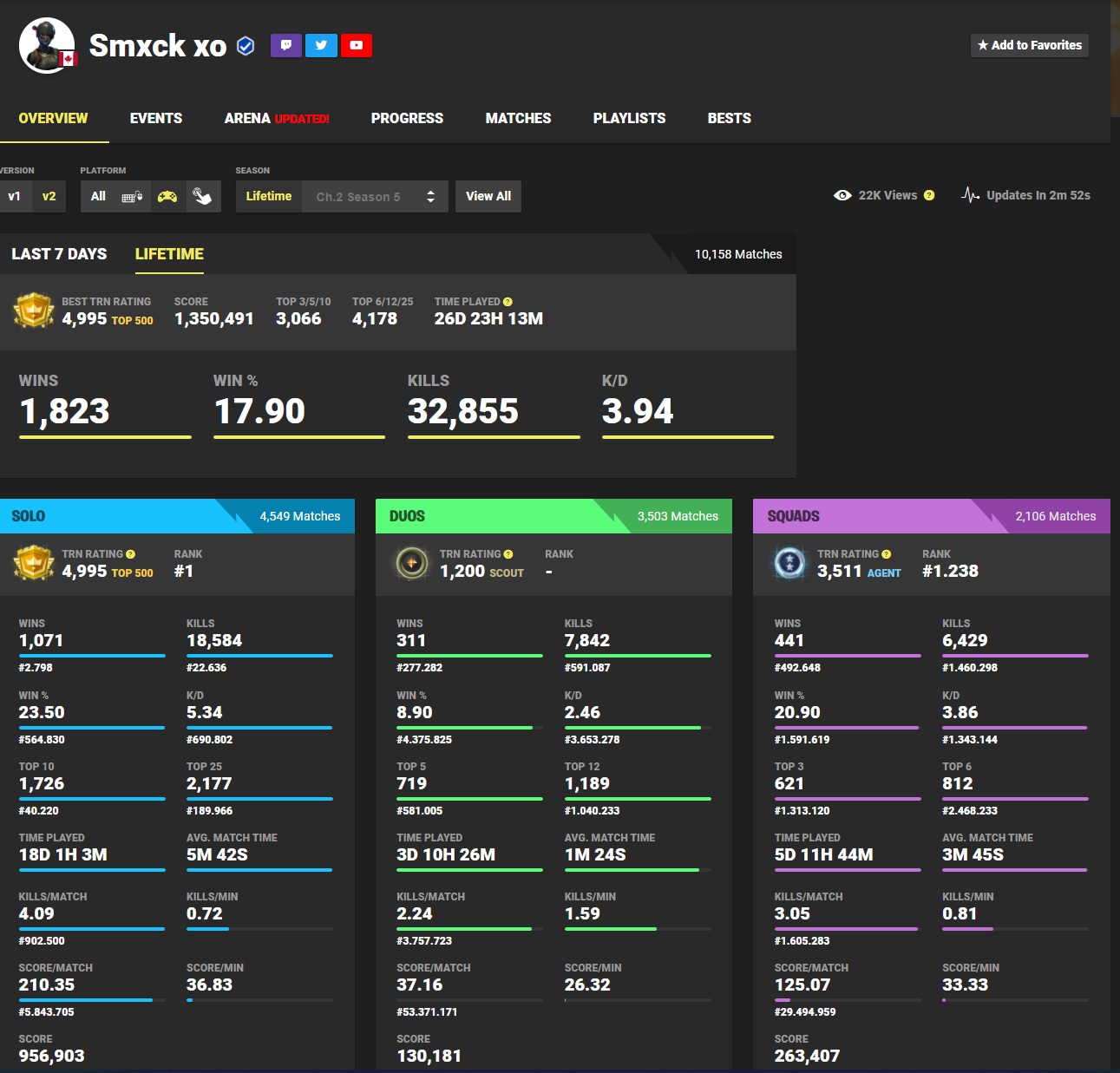Click the Solo rank #1 value

[184, 571]
